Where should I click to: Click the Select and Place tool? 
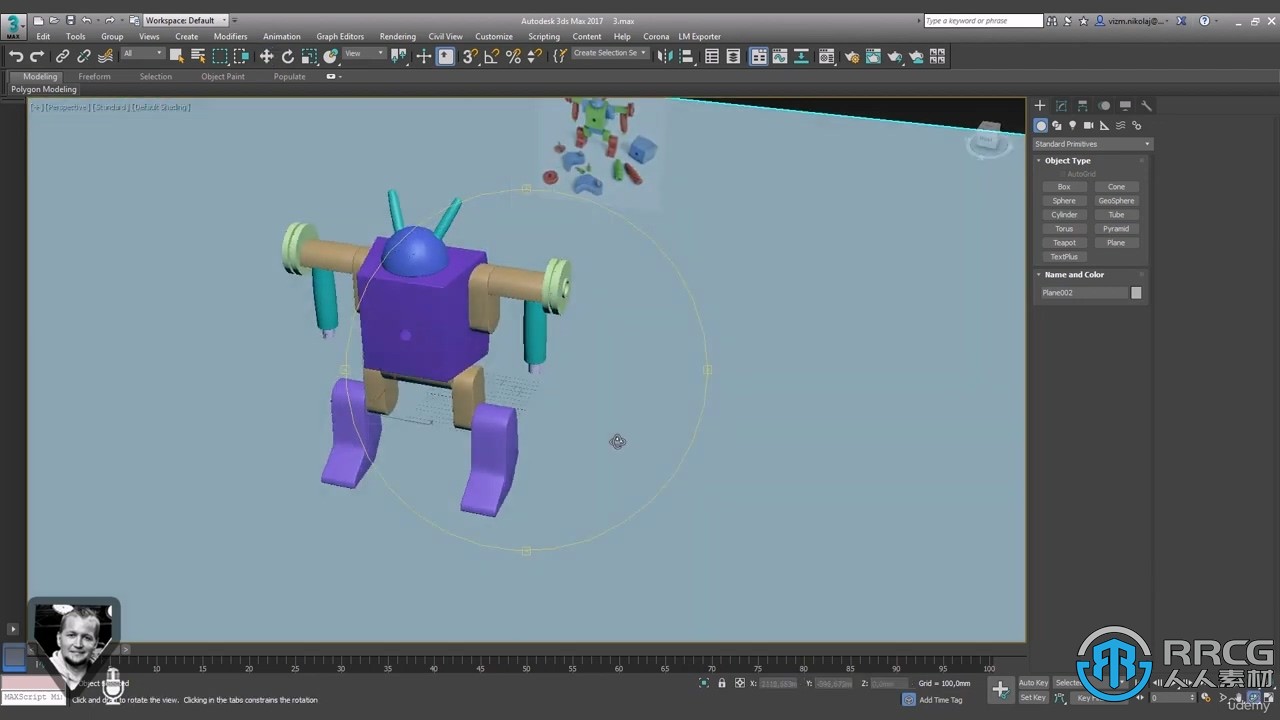[x=331, y=57]
